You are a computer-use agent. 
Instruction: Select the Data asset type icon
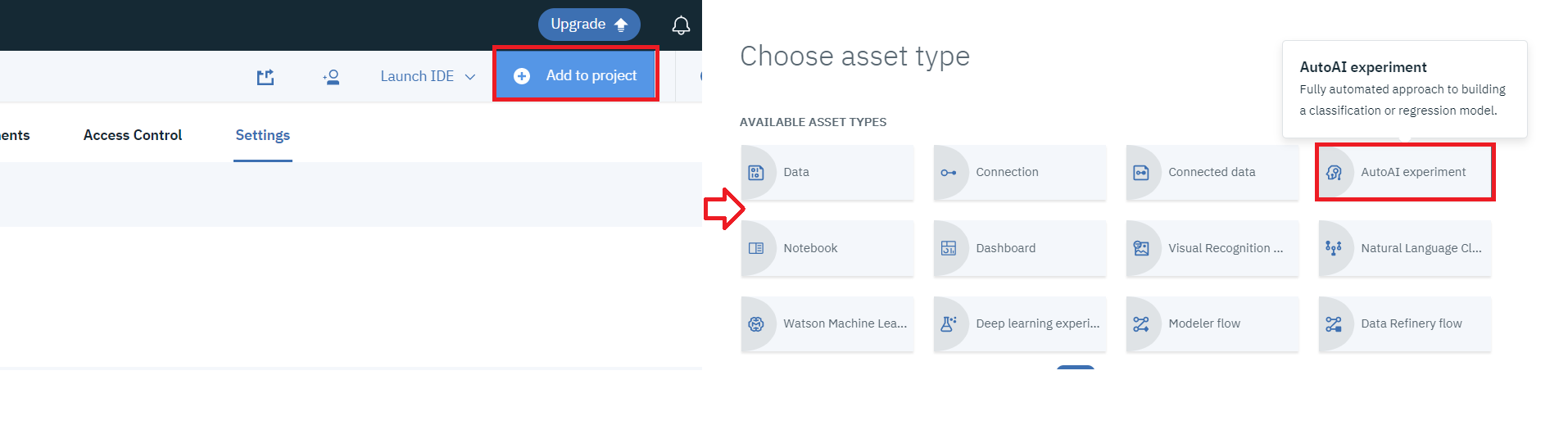(756, 173)
